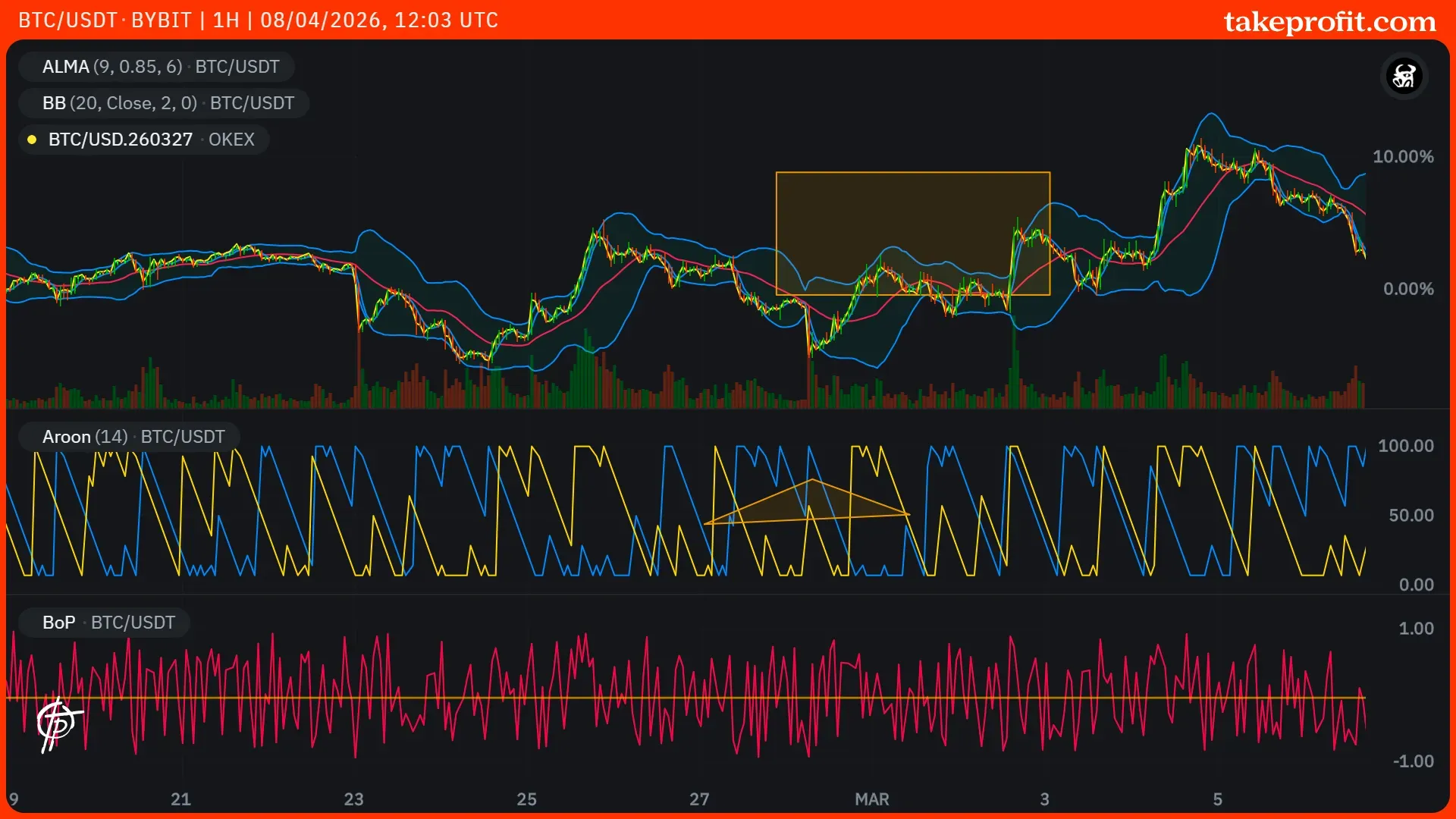Open the takeprofit.com link
The height and width of the screenshot is (819, 1456).
1329,21
